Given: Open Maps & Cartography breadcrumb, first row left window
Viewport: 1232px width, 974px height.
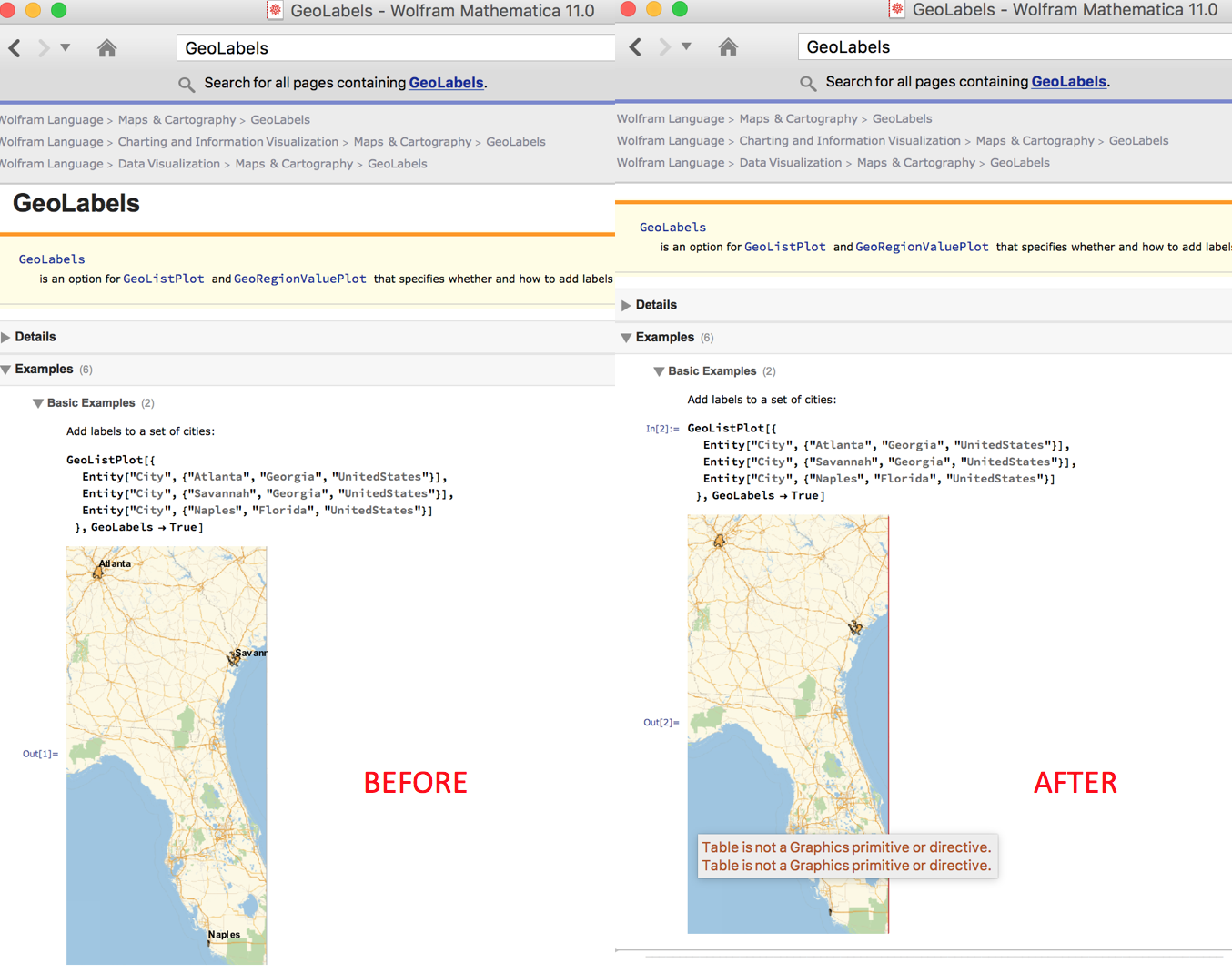Looking at the screenshot, I should tap(177, 120).
